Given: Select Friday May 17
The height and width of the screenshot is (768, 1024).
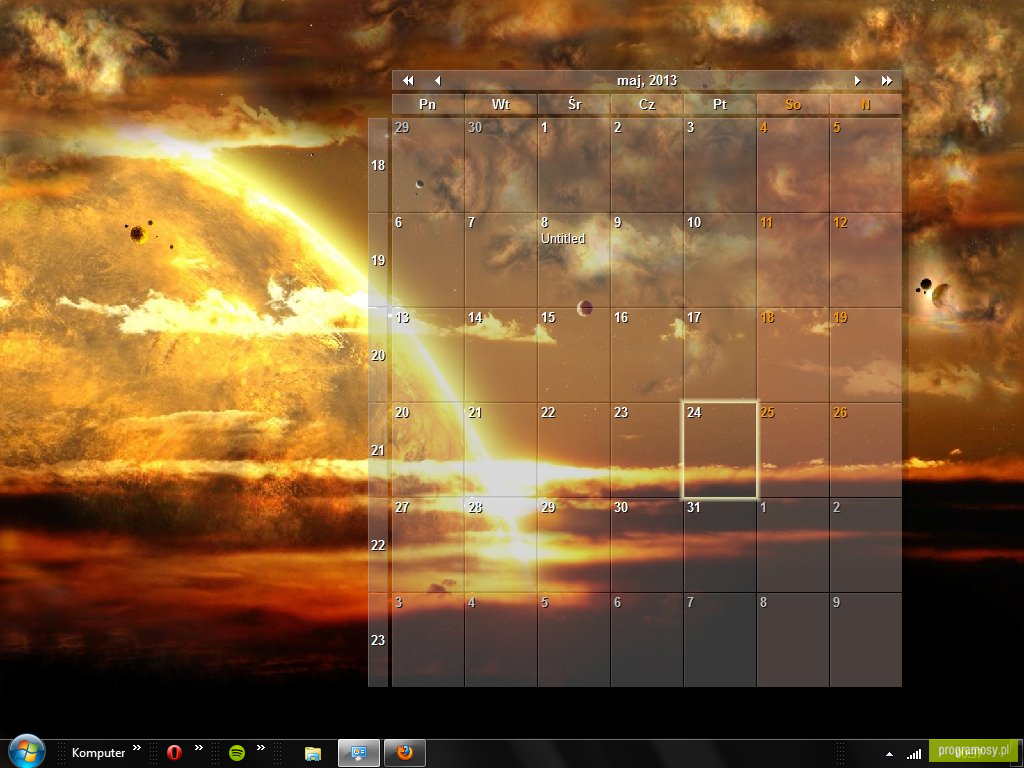Looking at the screenshot, I should pos(720,355).
